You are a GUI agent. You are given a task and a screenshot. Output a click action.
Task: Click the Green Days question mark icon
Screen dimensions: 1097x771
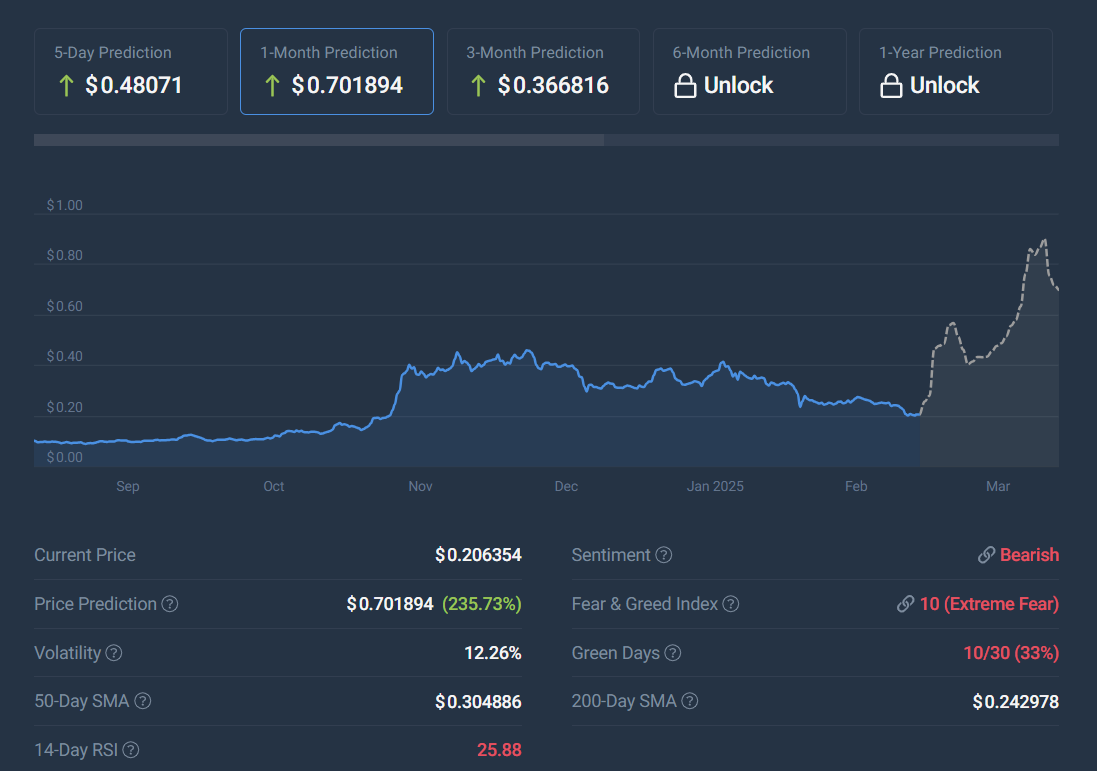[673, 653]
